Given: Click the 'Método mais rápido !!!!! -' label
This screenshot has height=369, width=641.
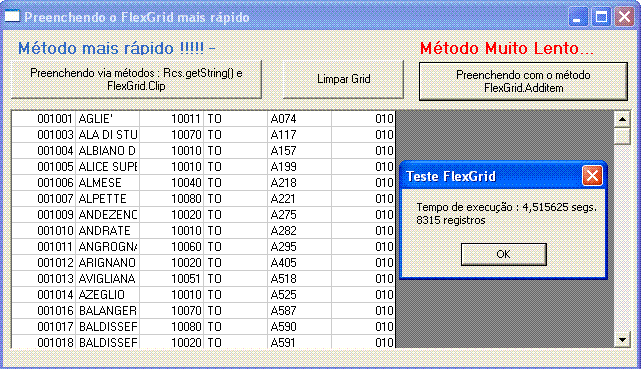Looking at the screenshot, I should point(117,48).
